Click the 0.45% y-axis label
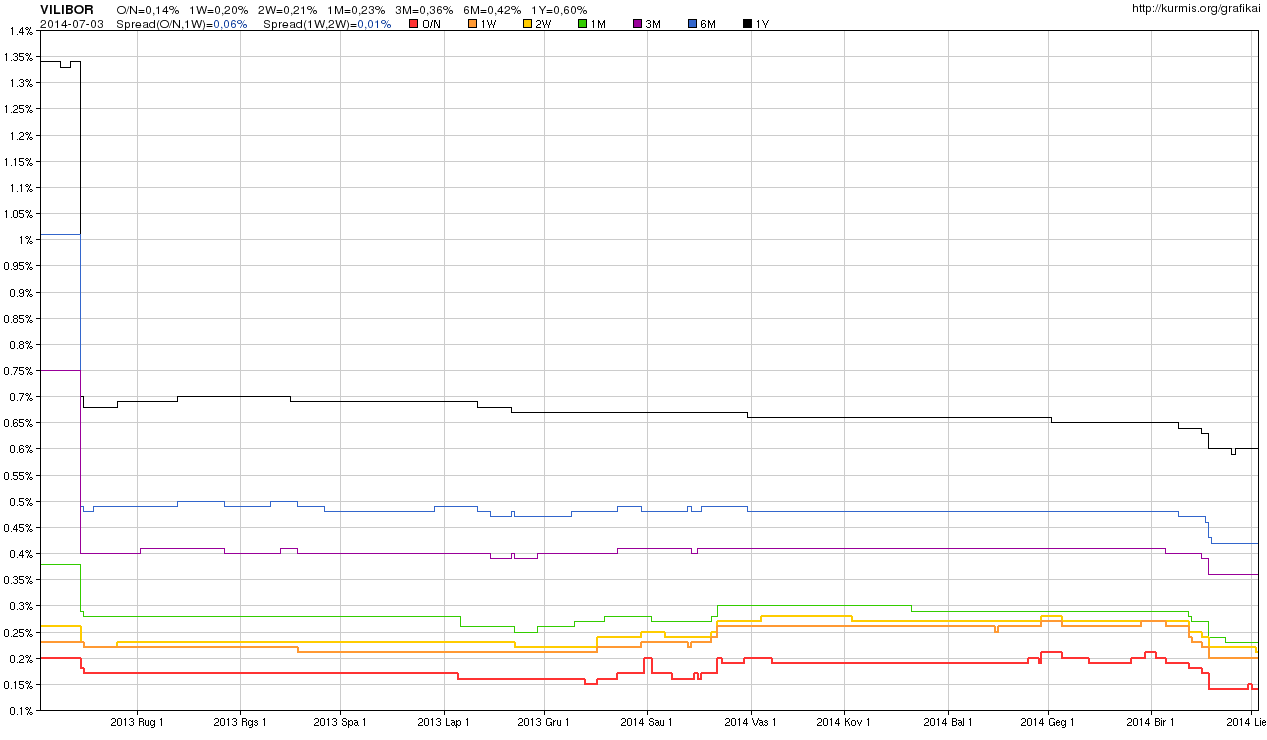This screenshot has height=740, width=1267. click(x=18, y=527)
